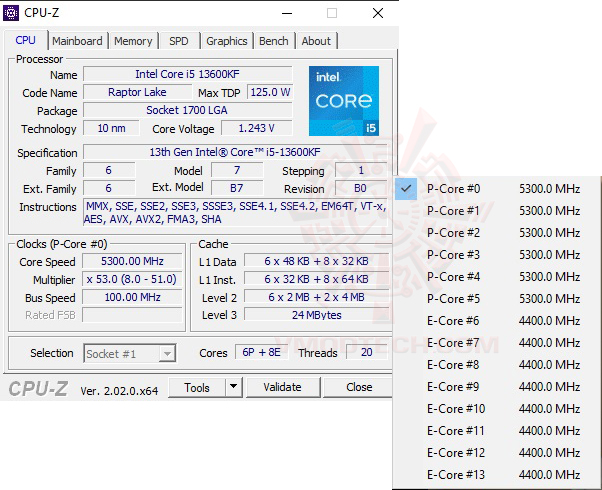Click the Core Speed value 5300.00 MHz

coord(132,261)
